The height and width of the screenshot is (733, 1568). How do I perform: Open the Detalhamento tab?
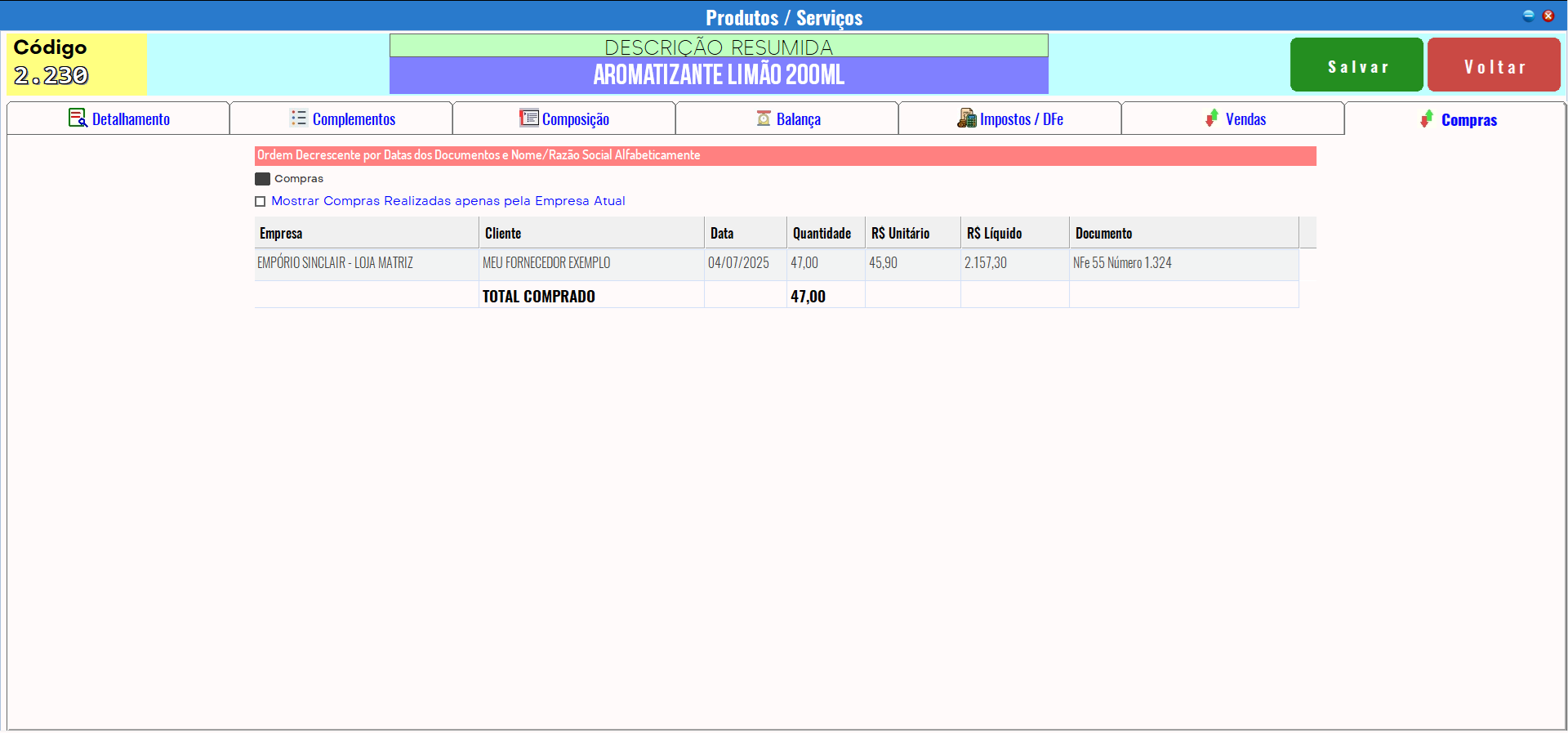point(118,118)
